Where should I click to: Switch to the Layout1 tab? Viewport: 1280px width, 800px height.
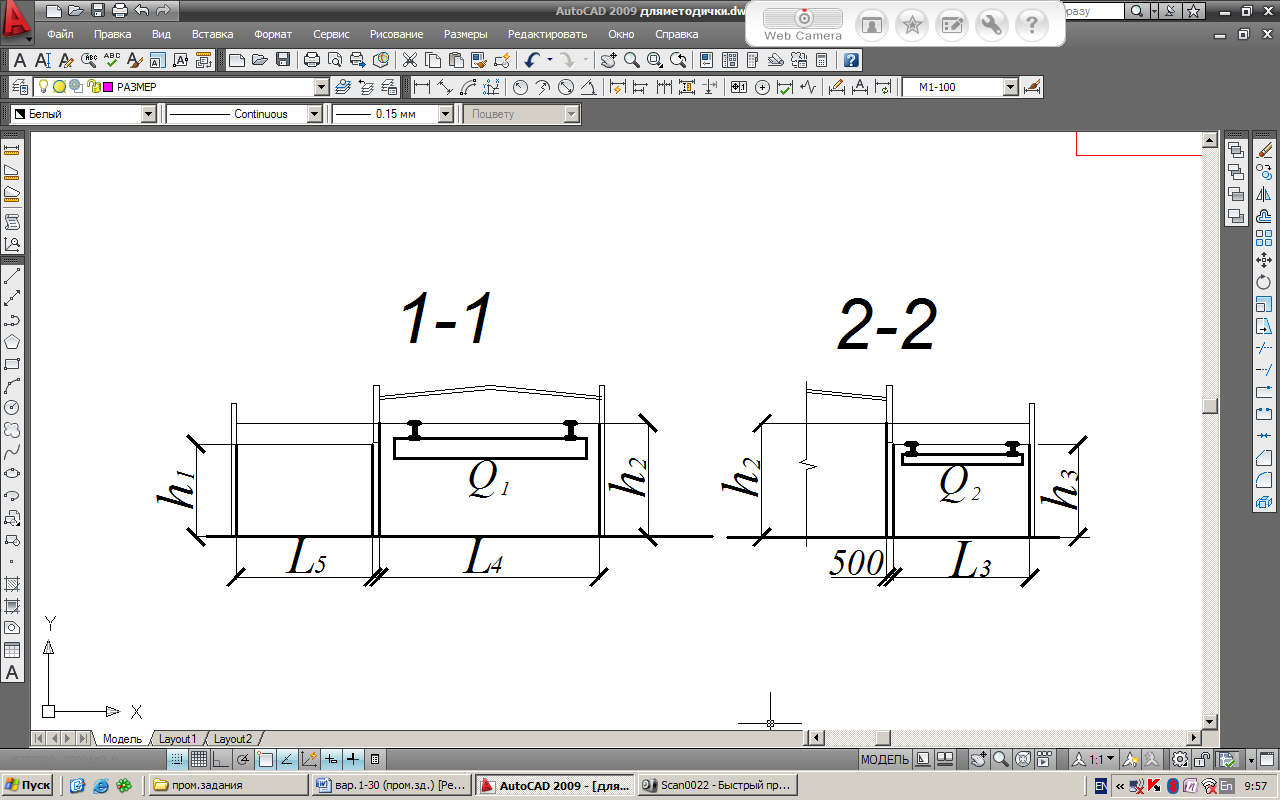point(178,738)
